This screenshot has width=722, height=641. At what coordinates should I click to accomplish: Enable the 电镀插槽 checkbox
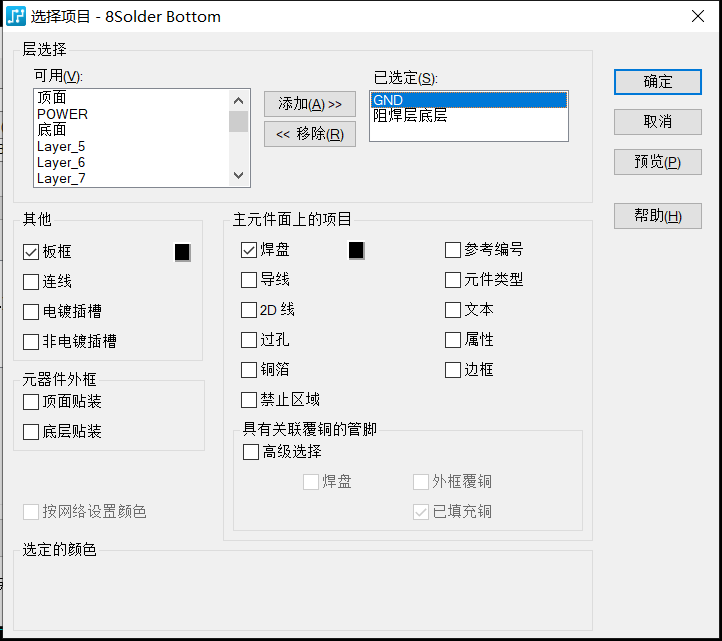point(31,312)
